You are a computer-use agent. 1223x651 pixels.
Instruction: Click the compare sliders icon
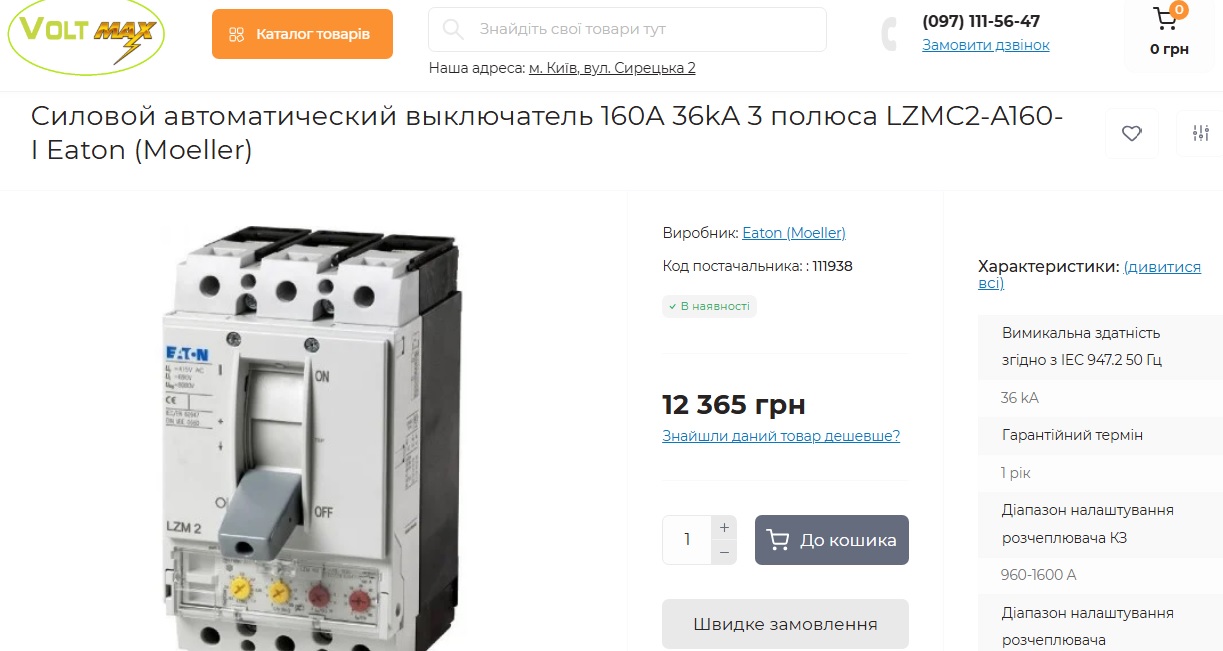tap(1200, 133)
